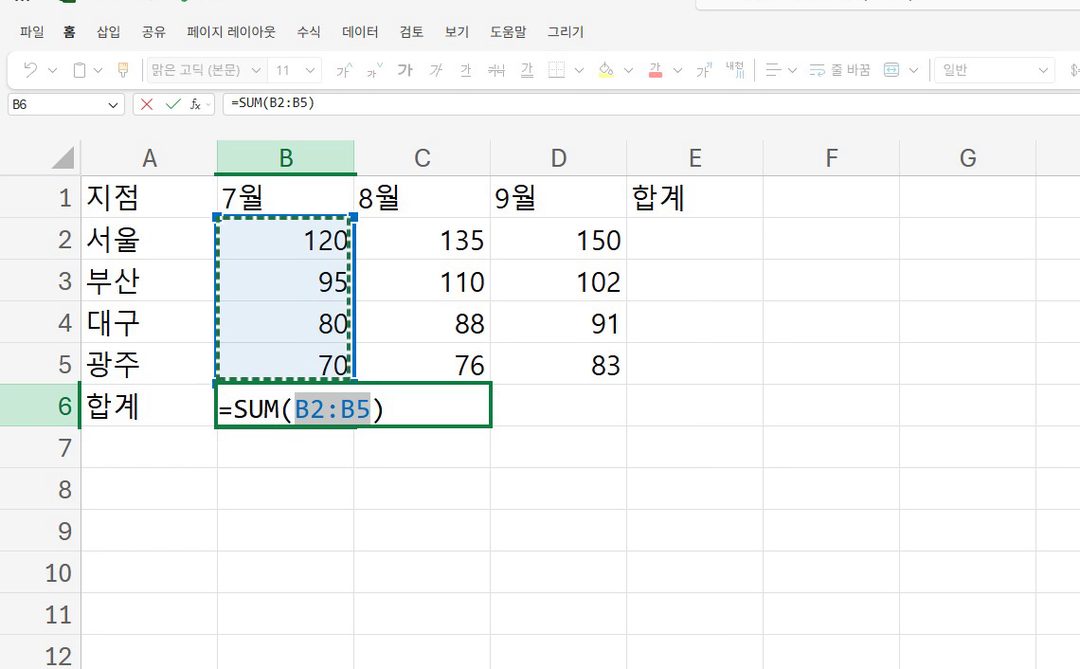Select cell with value 150
Viewport: 1080px width, 669px height.
(x=558, y=239)
